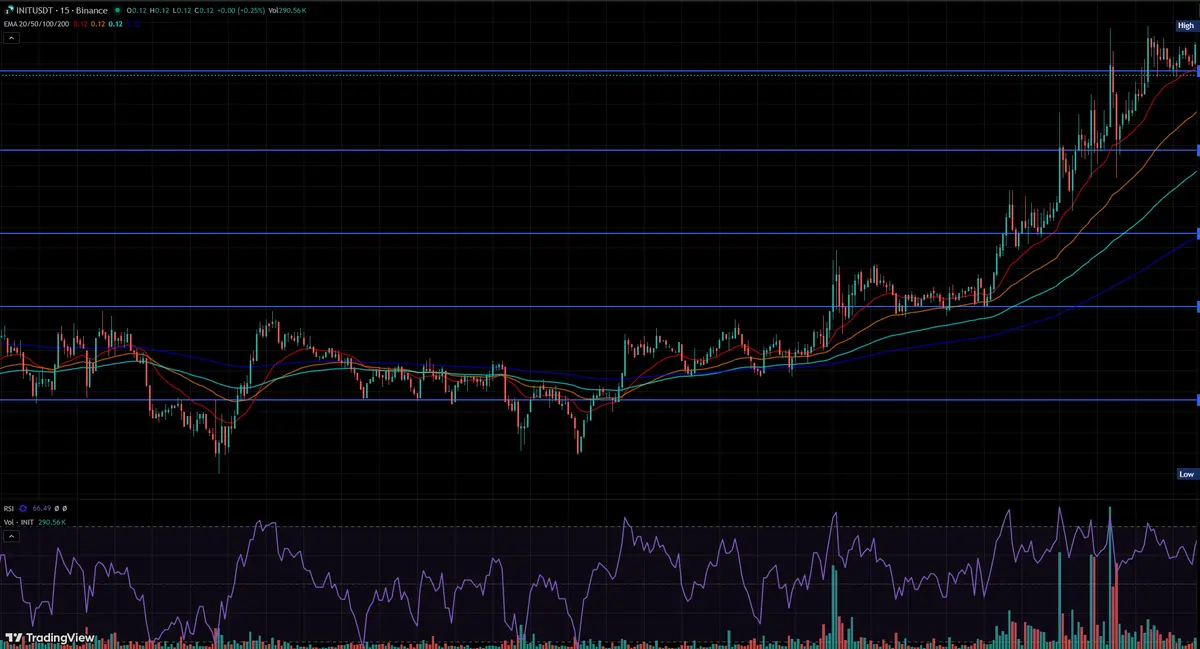The image size is (1200, 649).
Task: Click the Vol290.56K value in top legend
Action: [287, 11]
